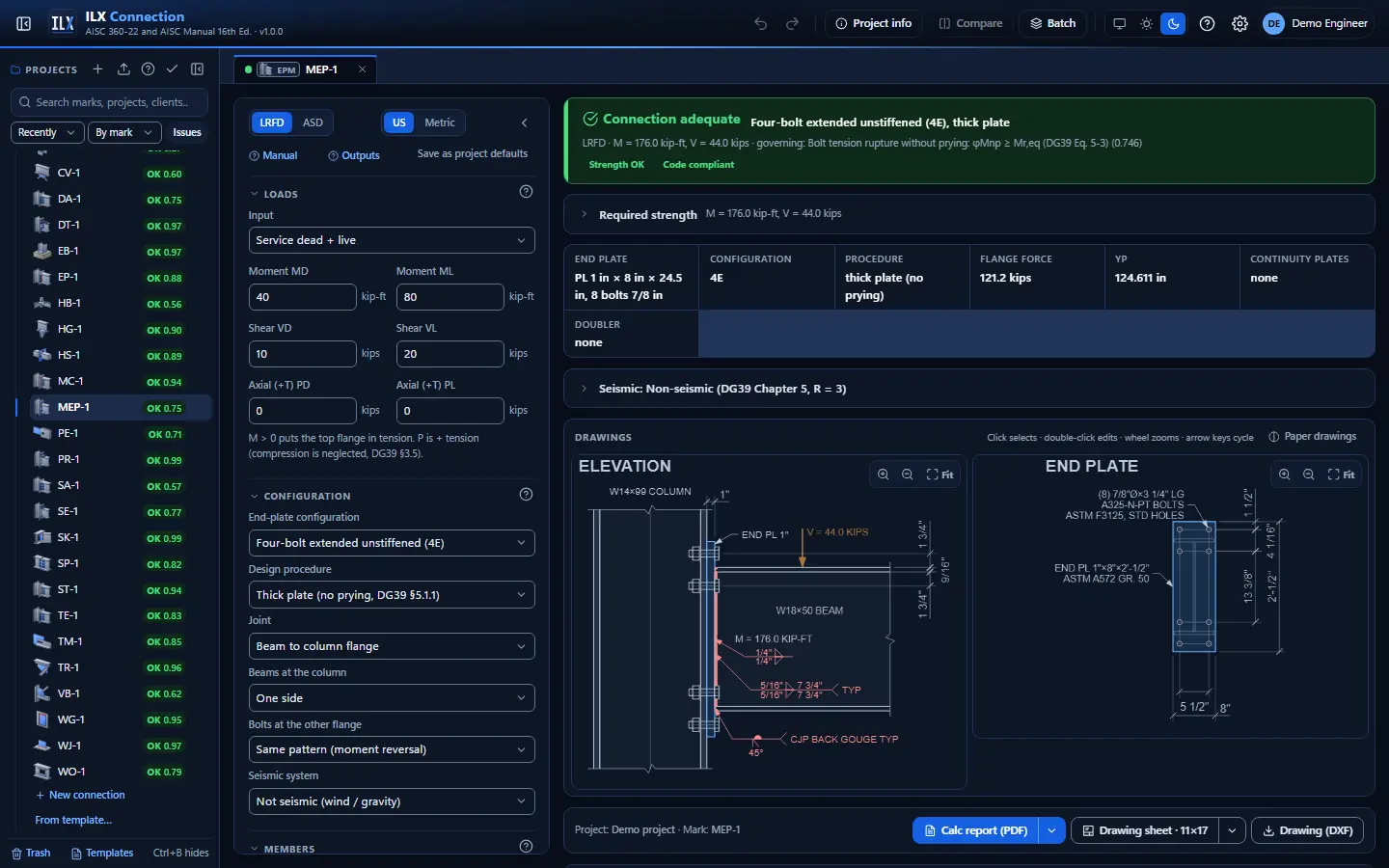Select the MEP-1 tab
This screenshot has height=868, width=1389.
pos(306,69)
